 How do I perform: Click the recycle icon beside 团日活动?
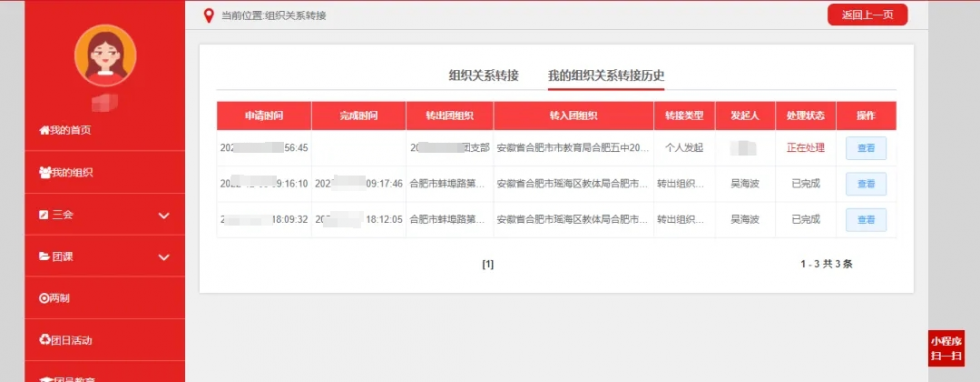click(x=44, y=340)
